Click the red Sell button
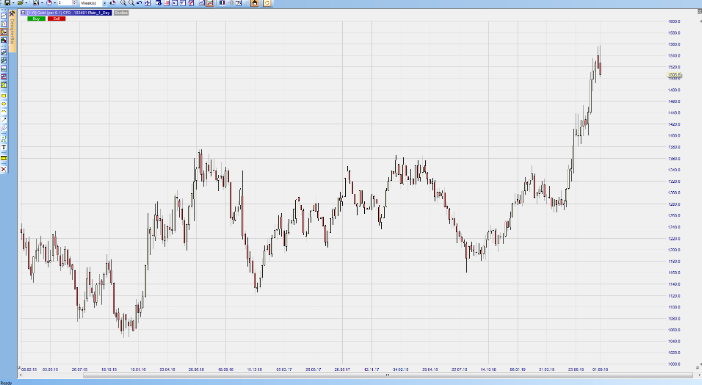702x385 pixels. pos(56,19)
